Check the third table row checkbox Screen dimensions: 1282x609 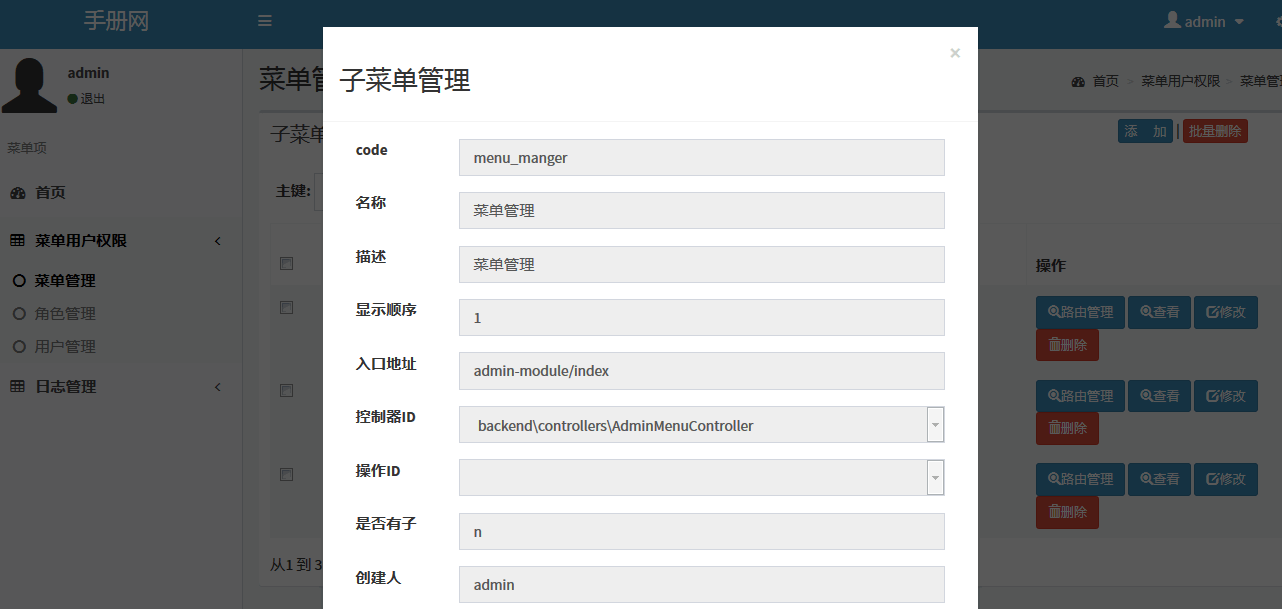(x=287, y=474)
